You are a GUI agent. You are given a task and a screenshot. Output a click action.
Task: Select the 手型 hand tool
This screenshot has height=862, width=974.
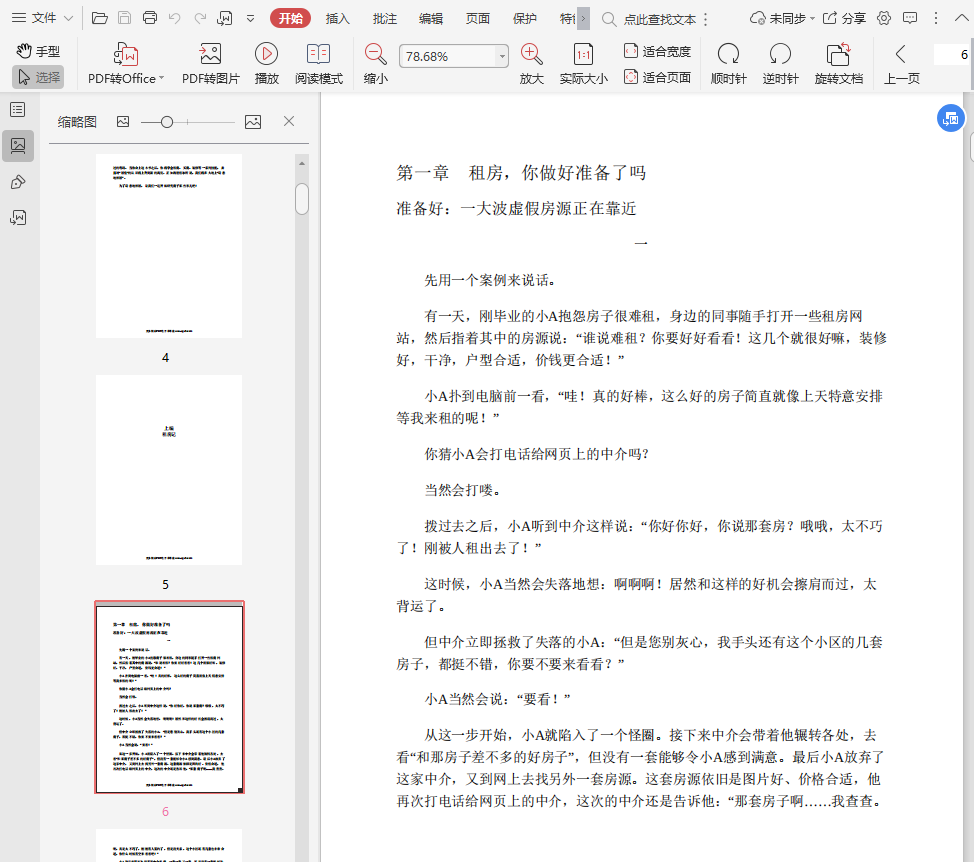(38, 51)
